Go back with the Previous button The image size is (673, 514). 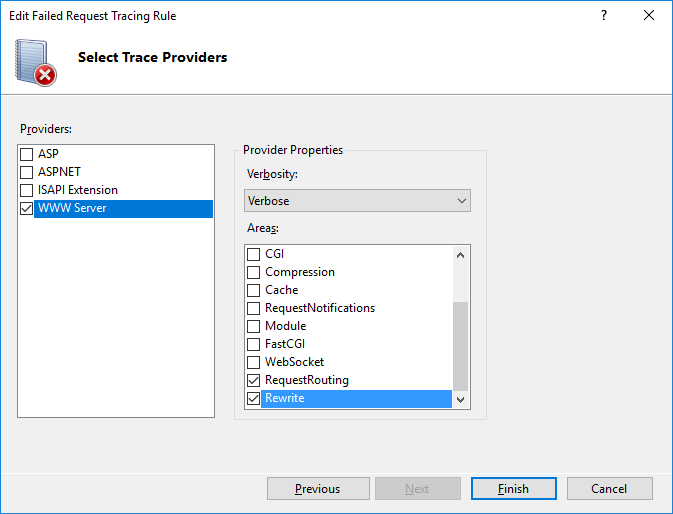click(318, 489)
